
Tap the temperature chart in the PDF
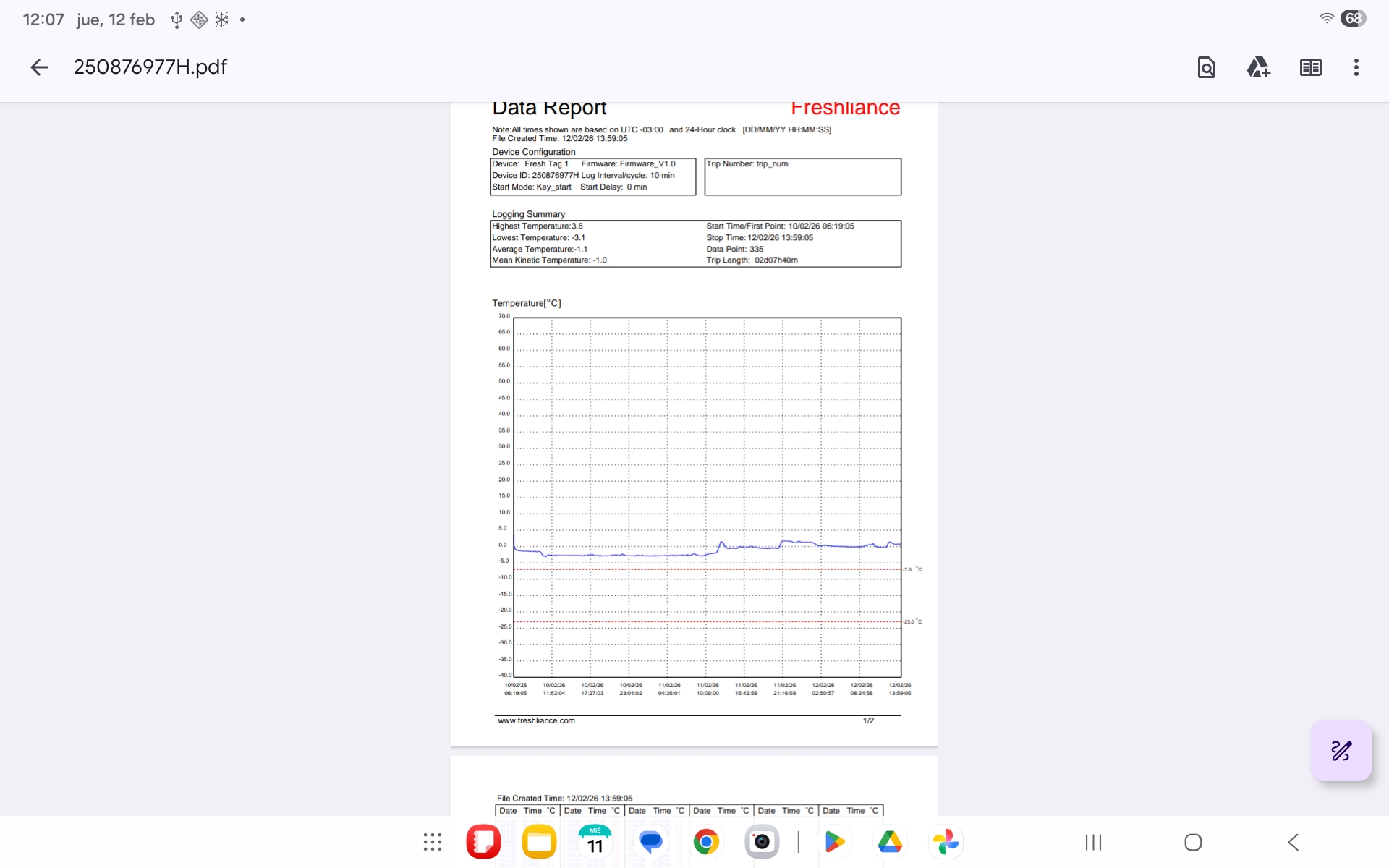coord(707,496)
